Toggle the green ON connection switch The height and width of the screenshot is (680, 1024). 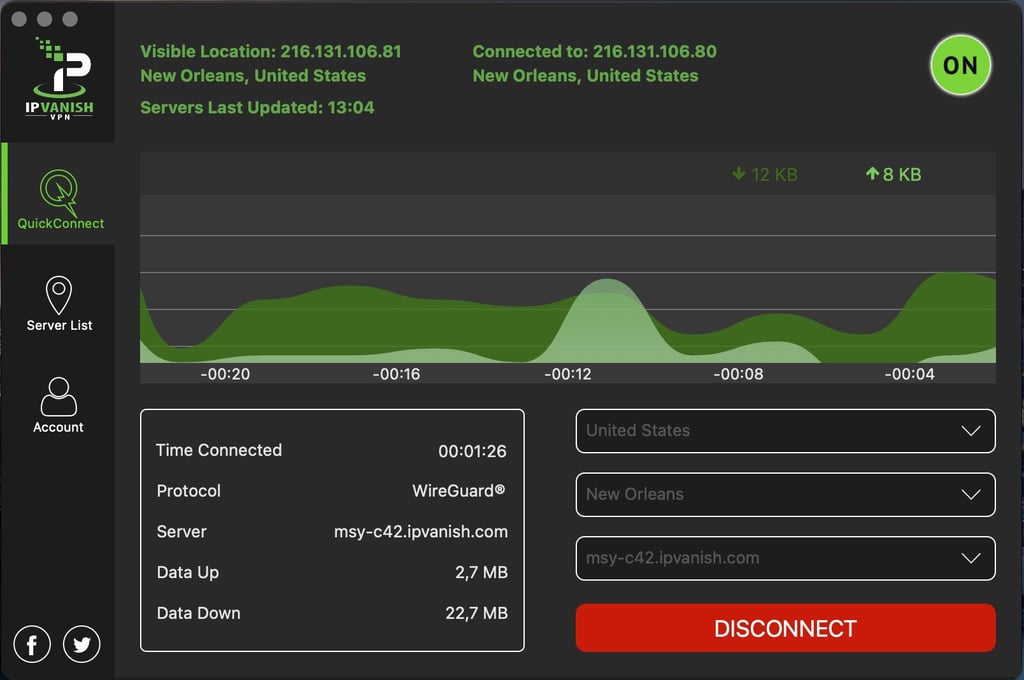[x=961, y=65]
